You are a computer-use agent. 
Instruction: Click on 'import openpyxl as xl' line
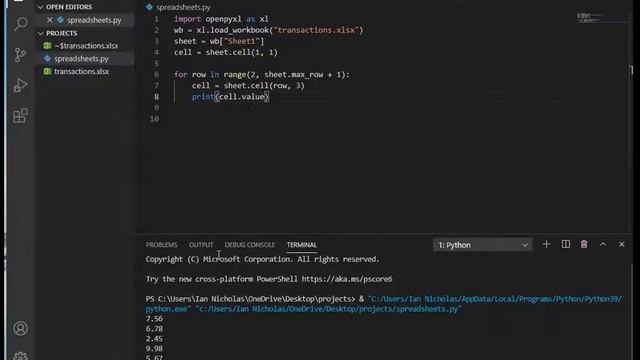pyautogui.click(x=221, y=19)
